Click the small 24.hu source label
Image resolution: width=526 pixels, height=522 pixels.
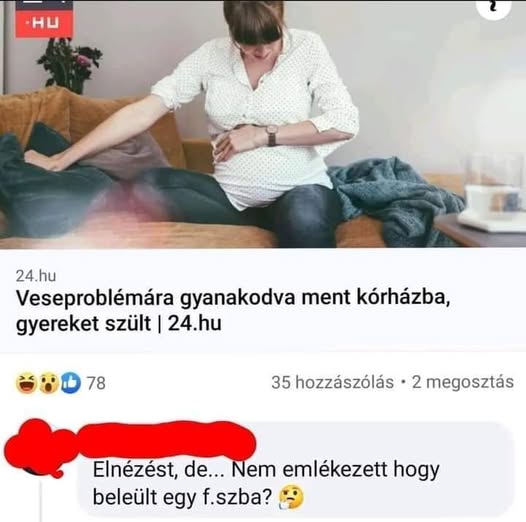[x=36, y=276]
